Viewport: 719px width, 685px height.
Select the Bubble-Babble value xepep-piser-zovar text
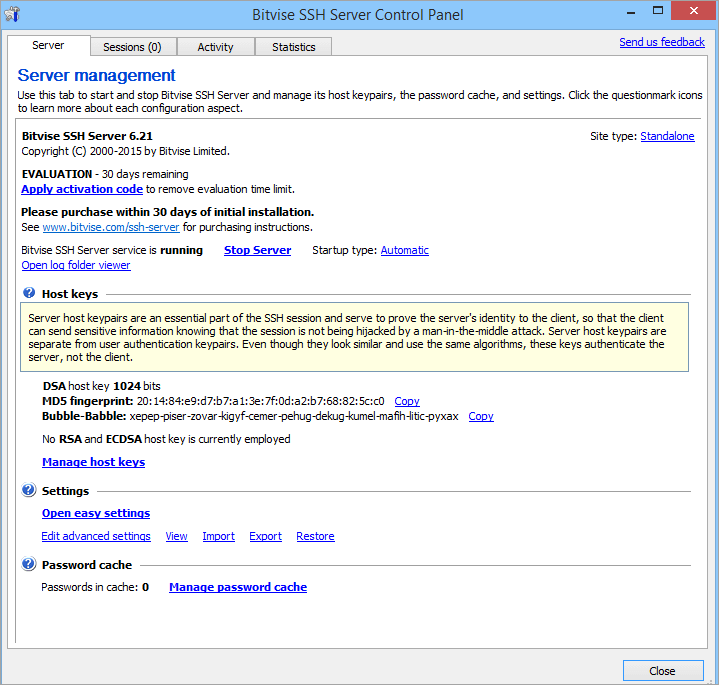click(x=294, y=416)
